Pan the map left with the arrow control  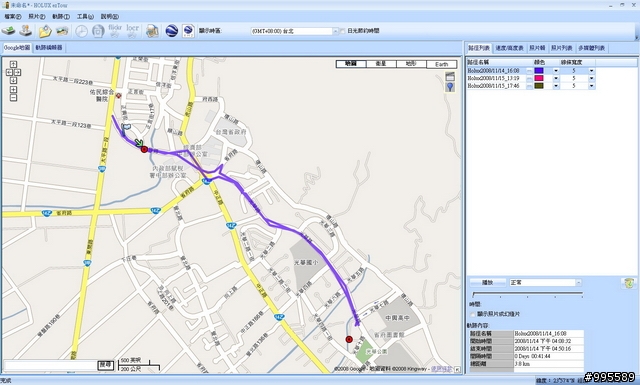tap(9, 72)
